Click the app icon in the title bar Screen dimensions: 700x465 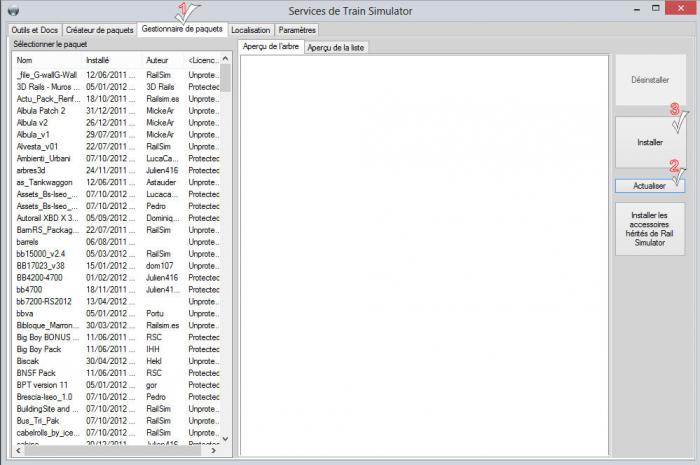pyautogui.click(x=11, y=10)
